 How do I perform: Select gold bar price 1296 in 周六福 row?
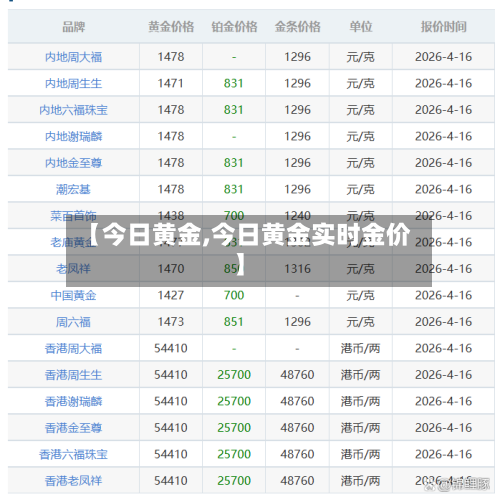coord(297,322)
